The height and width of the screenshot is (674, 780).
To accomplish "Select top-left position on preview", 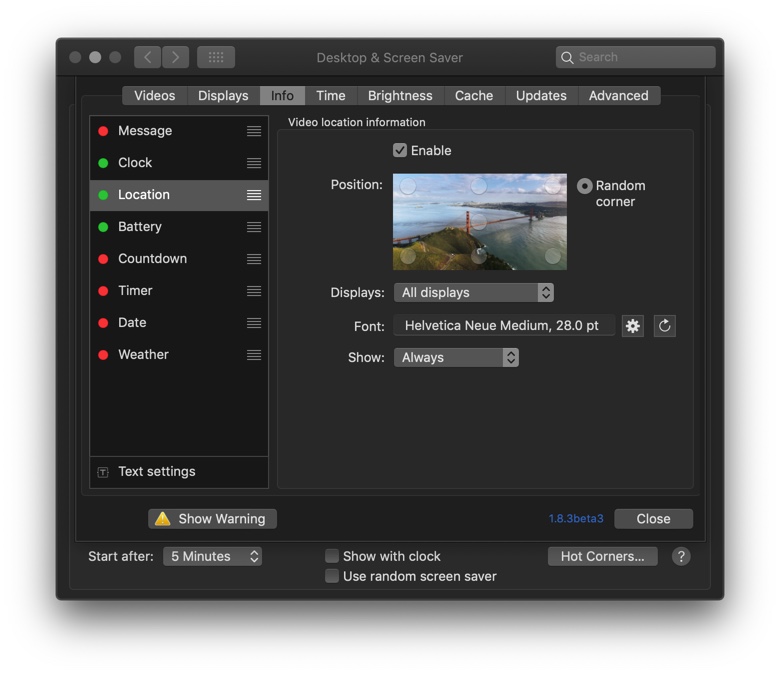I will click(408, 186).
